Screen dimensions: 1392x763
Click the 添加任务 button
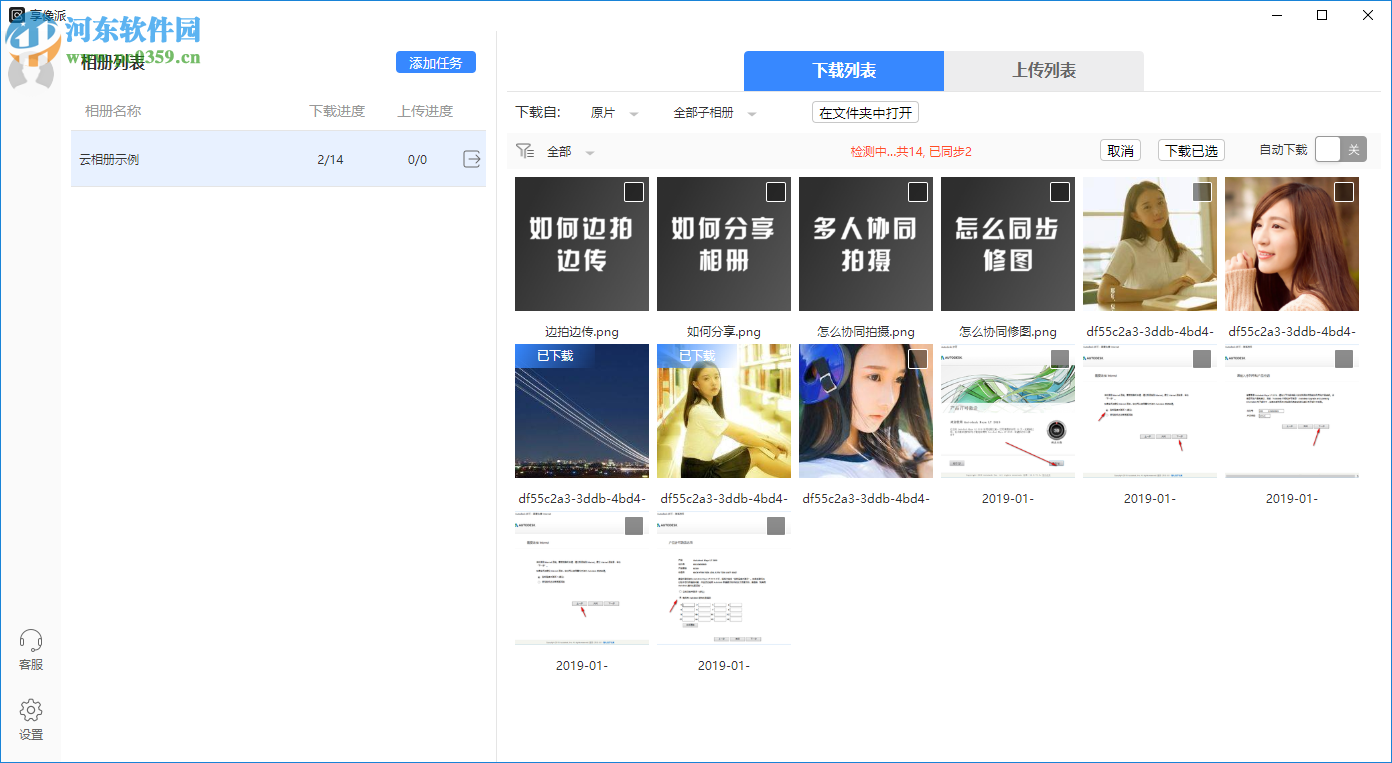coord(435,62)
